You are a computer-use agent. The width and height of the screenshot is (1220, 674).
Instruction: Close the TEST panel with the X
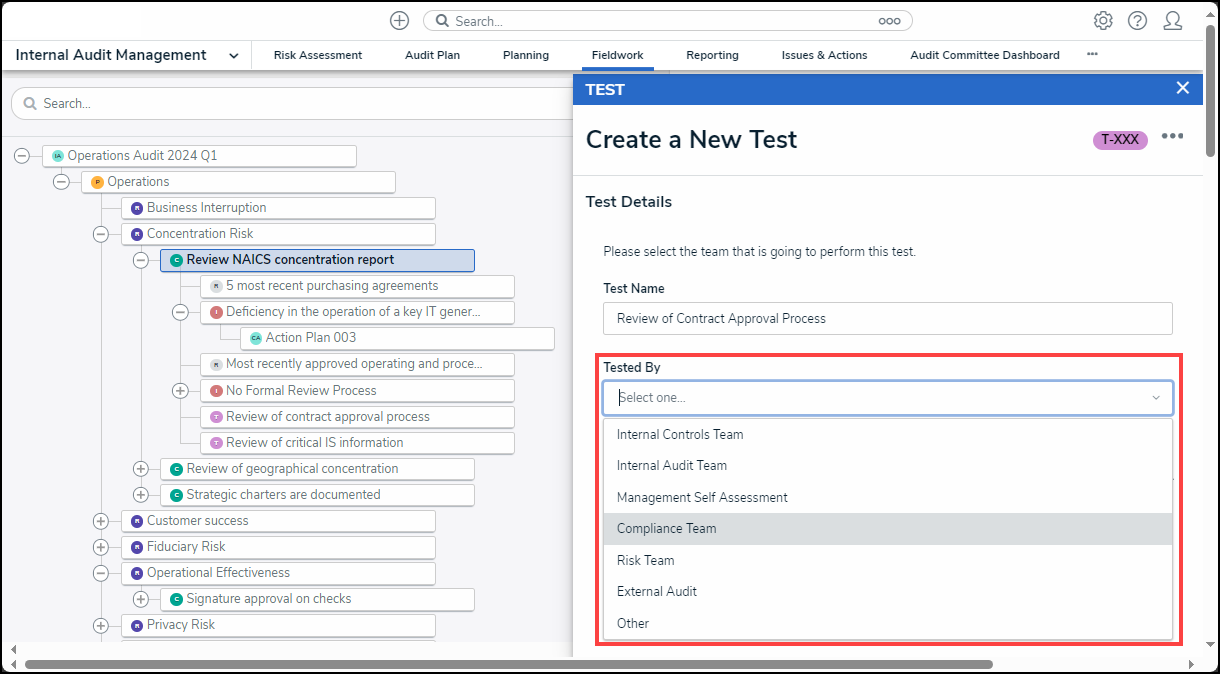[1183, 88]
